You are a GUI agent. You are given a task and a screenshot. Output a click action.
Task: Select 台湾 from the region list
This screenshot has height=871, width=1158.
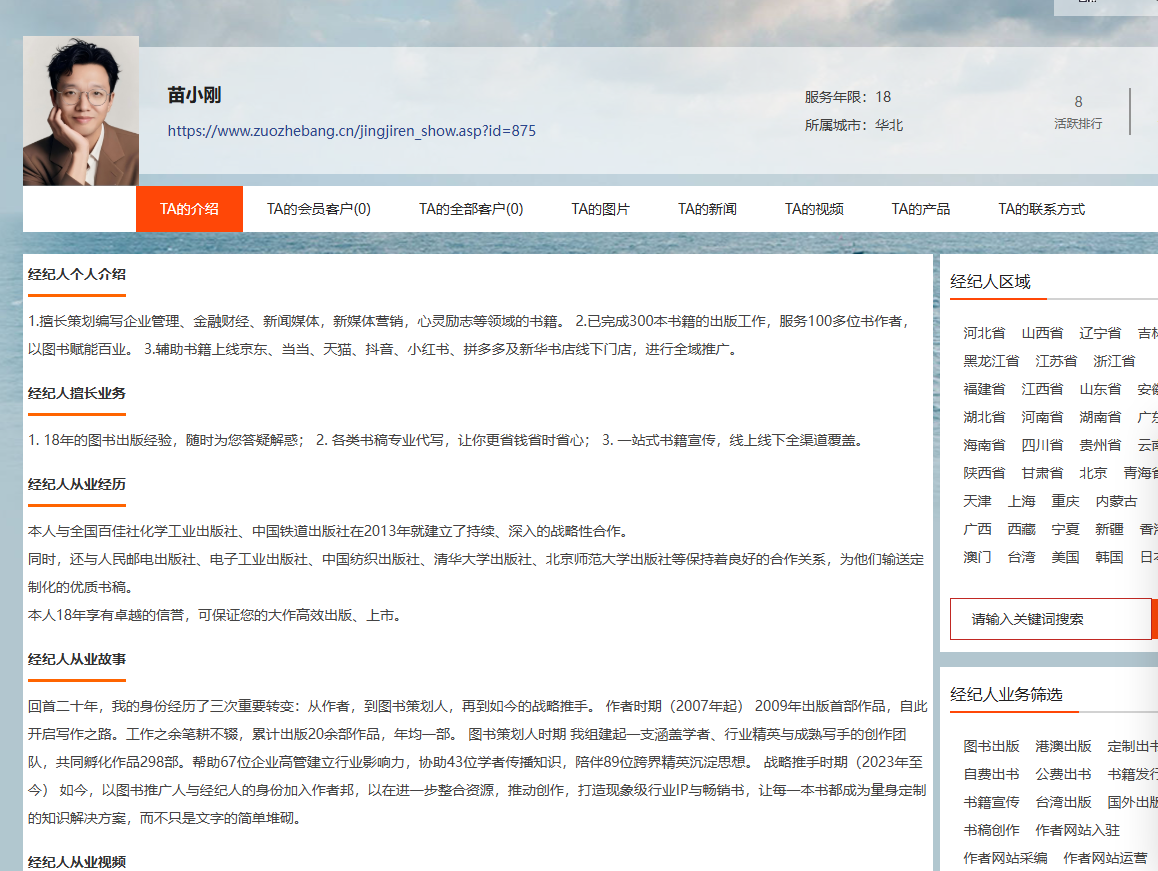(x=1021, y=557)
